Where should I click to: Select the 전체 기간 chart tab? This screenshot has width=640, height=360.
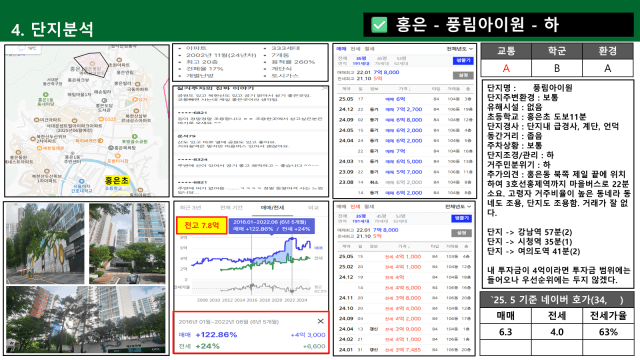(x=231, y=208)
